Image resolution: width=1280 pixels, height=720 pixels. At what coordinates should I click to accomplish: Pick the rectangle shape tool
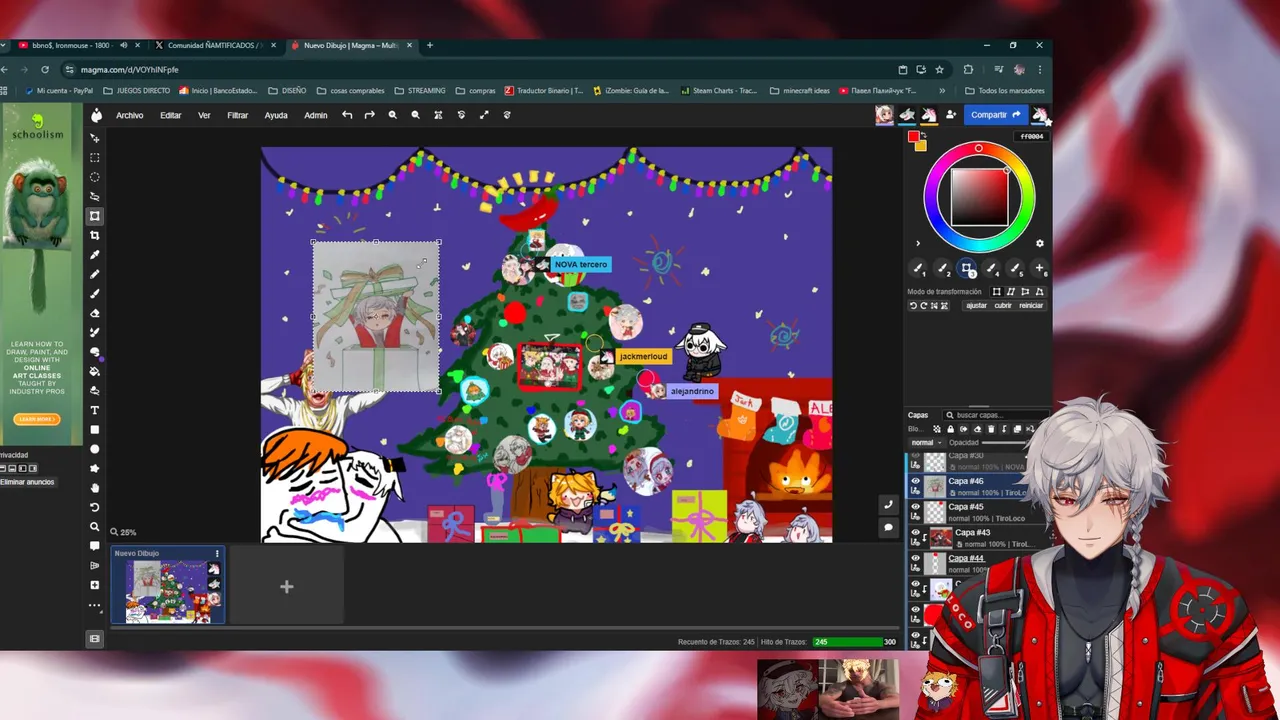[95, 429]
